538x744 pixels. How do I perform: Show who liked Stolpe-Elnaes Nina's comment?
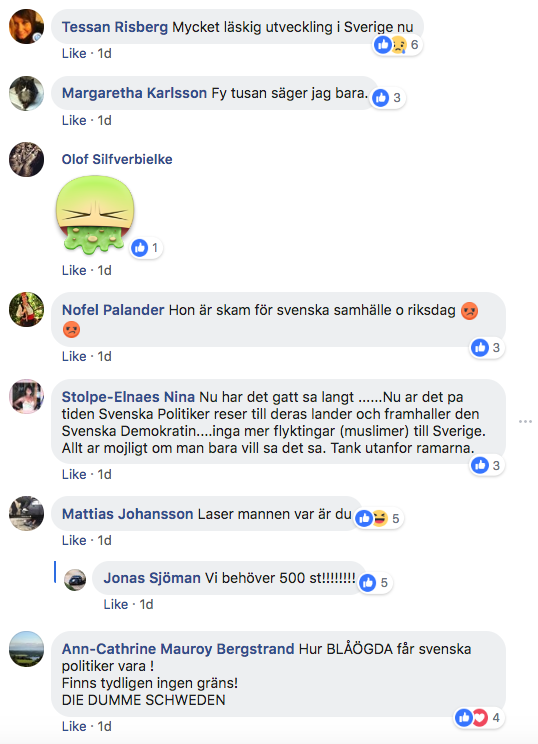[x=487, y=465]
